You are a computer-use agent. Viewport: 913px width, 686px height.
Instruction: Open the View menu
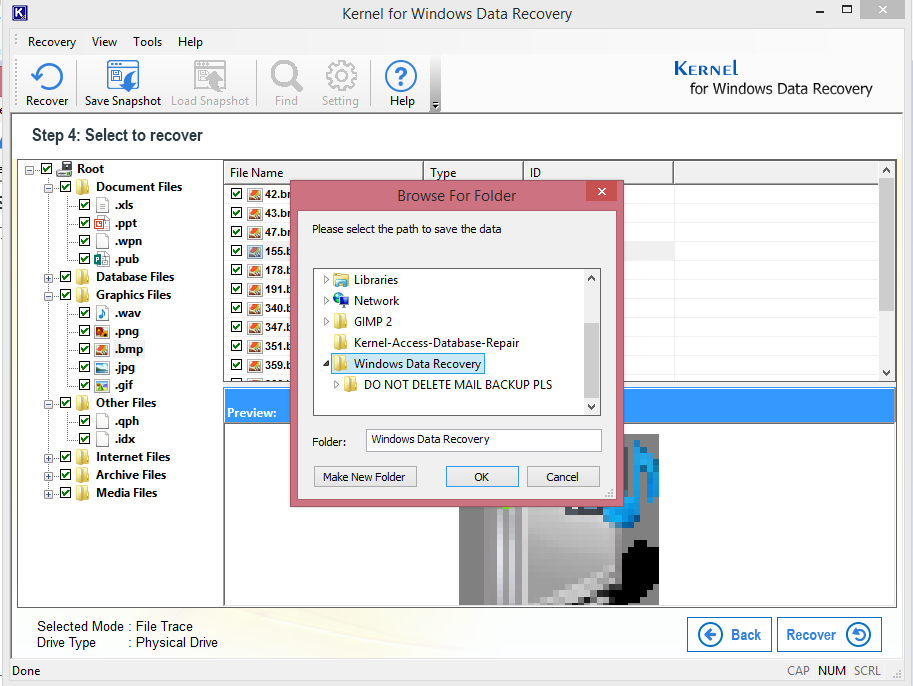(x=104, y=42)
